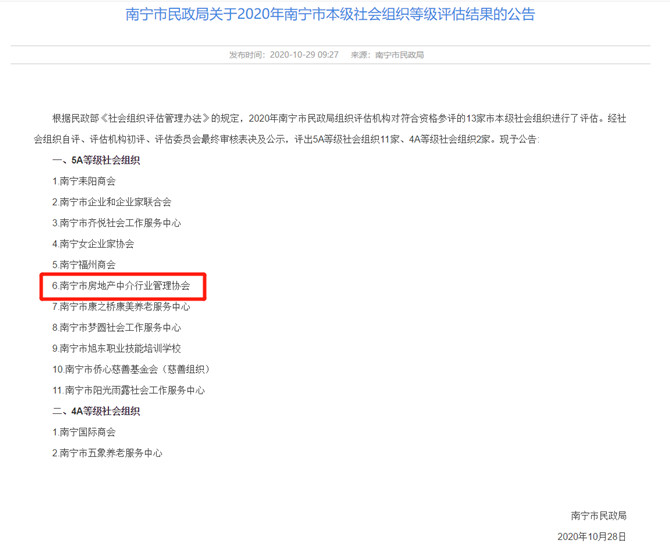Click the announcement title heading
This screenshot has height=556, width=670.
tap(330, 15)
